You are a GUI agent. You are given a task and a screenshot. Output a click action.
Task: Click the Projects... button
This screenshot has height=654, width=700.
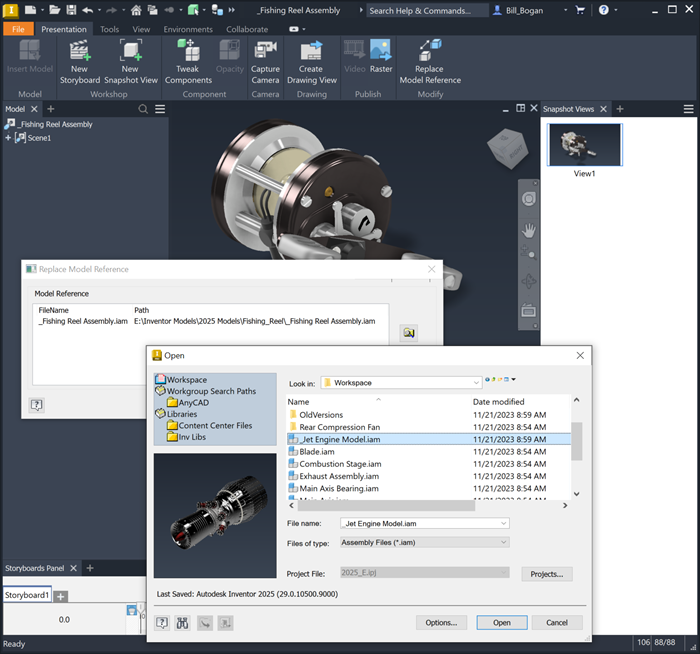pos(547,574)
